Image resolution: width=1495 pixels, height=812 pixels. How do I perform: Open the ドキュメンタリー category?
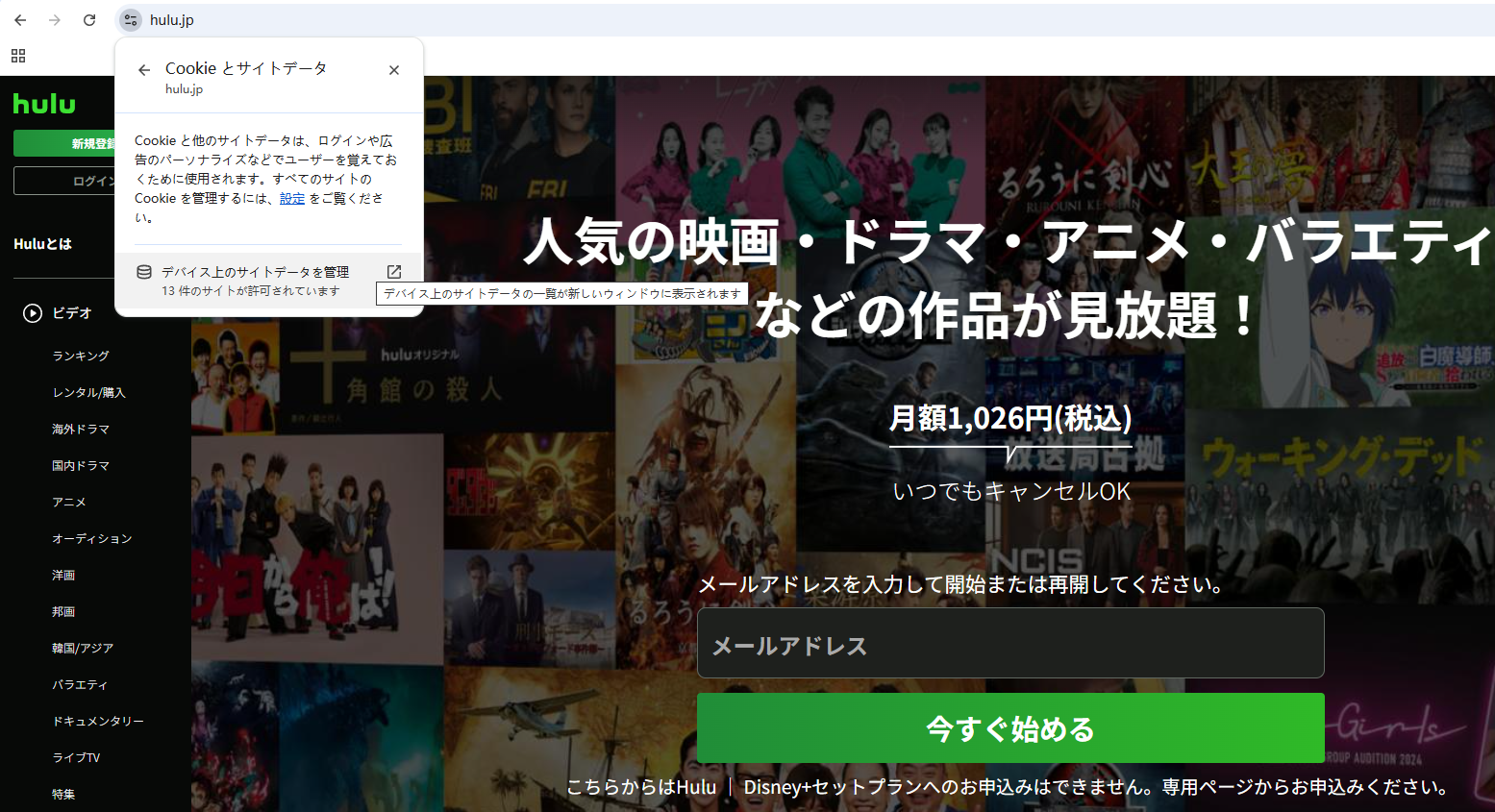[x=98, y=722]
